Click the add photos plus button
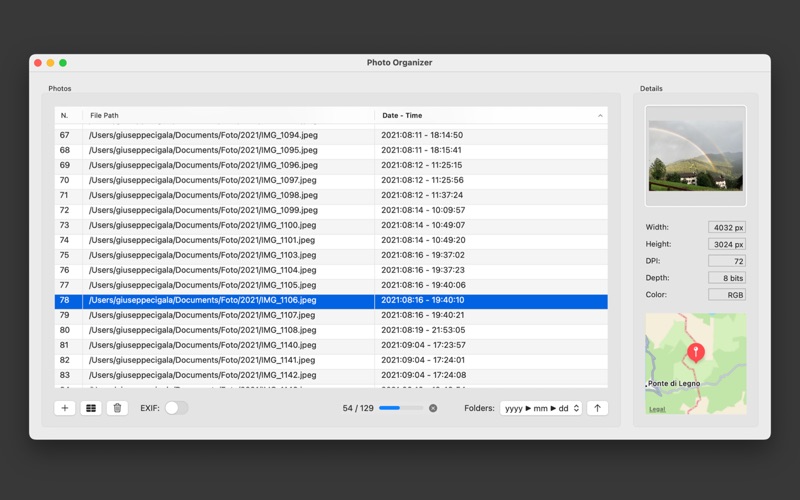800x500 pixels. click(65, 408)
